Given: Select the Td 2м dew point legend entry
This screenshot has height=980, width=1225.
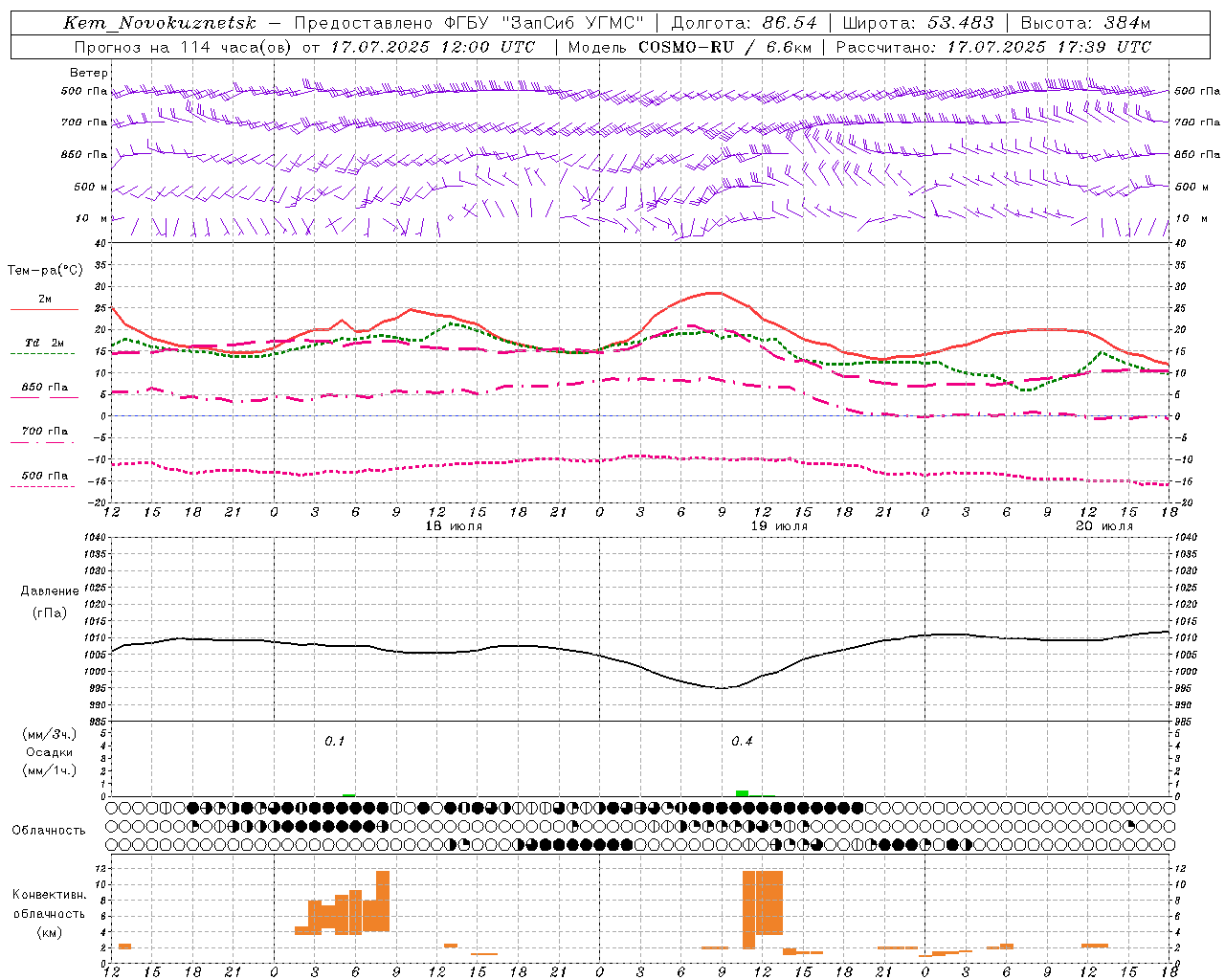Looking at the screenshot, I should 45,343.
